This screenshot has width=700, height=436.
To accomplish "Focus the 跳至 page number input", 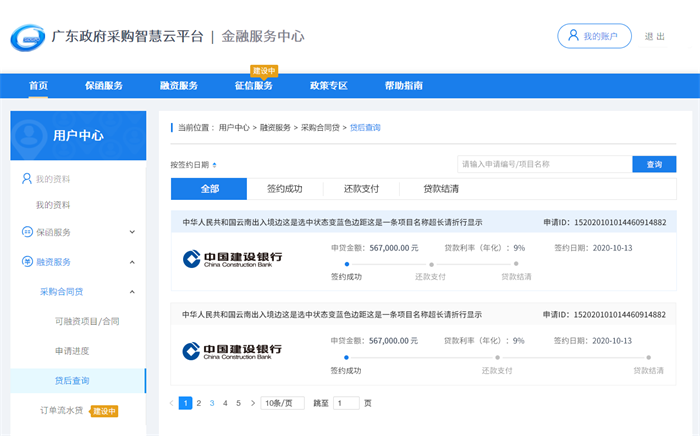I will (x=346, y=403).
